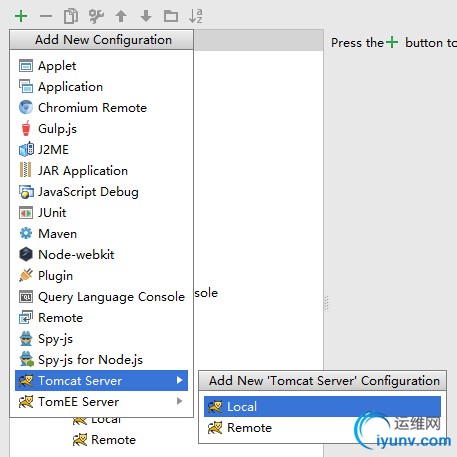The image size is (457, 457).
Task: Select Local in Tomcat Server submenu
Action: point(322,406)
